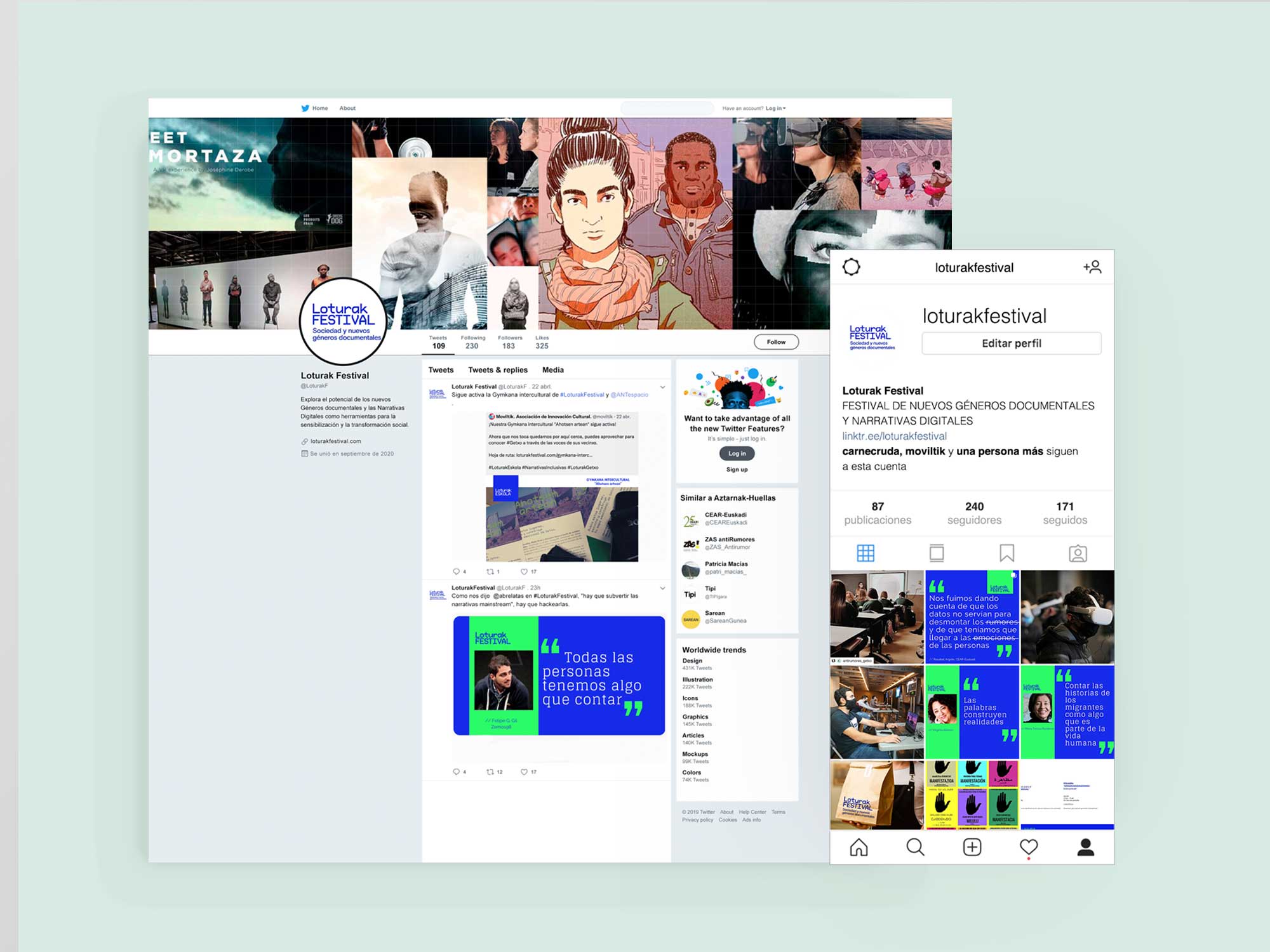This screenshot has width=1270, height=952.
Task: View 87 publicaciones count
Action: [878, 513]
